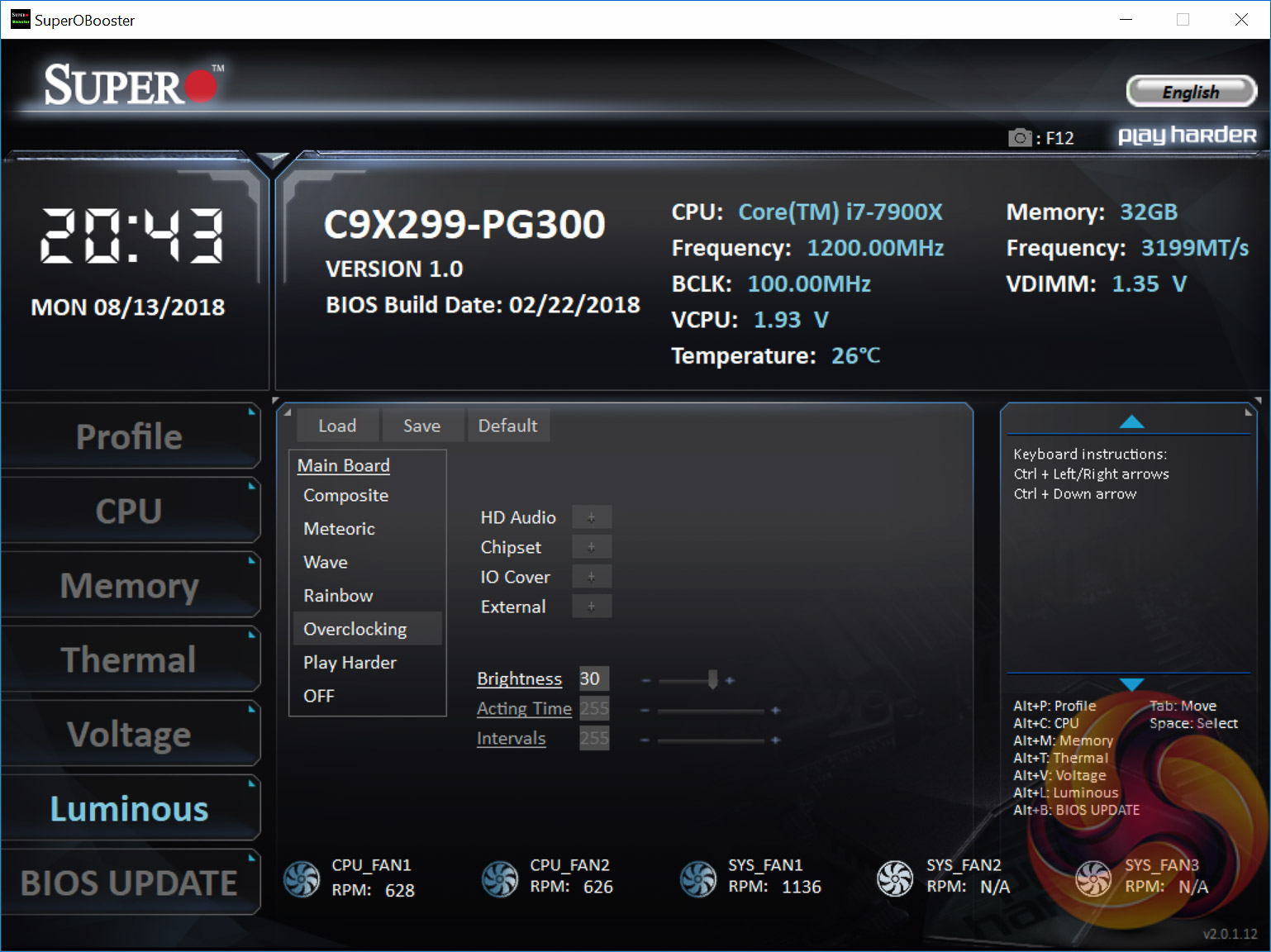This screenshot has width=1271, height=952.
Task: Decrease Brightness with its minus icon
Action: pos(646,681)
